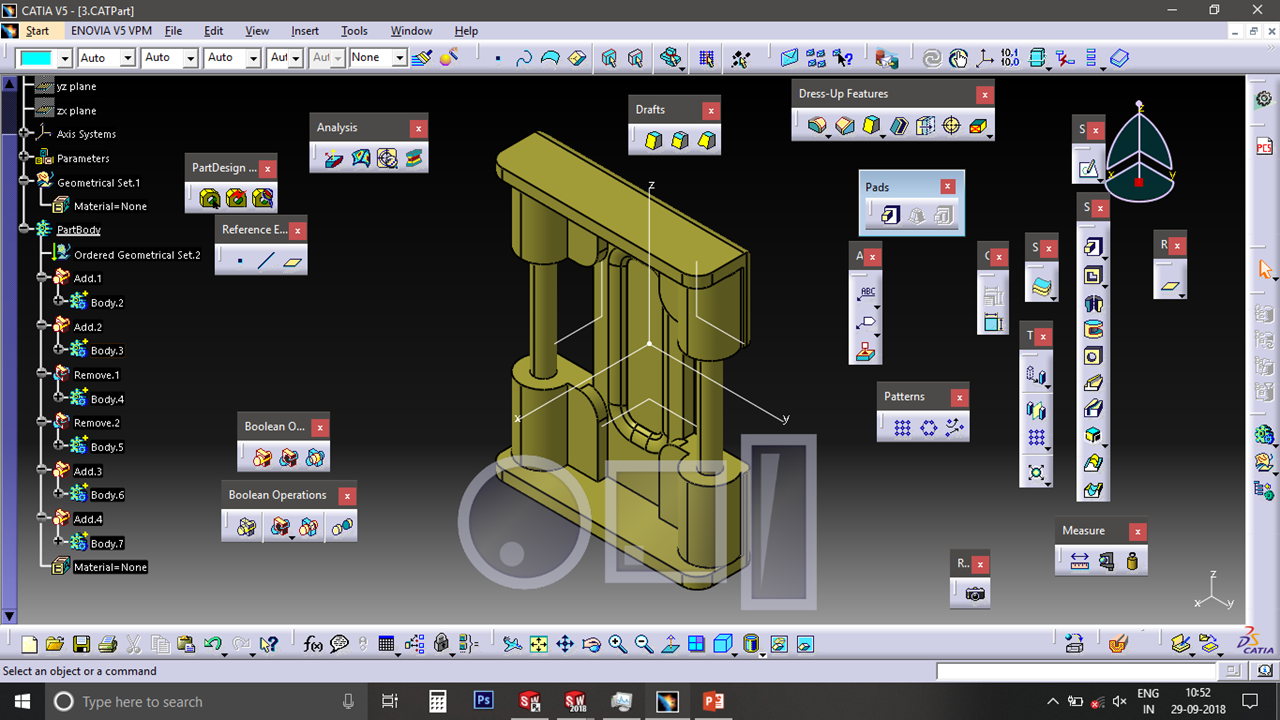Click the Rectangular Pattern icon in Patterns

click(x=902, y=428)
